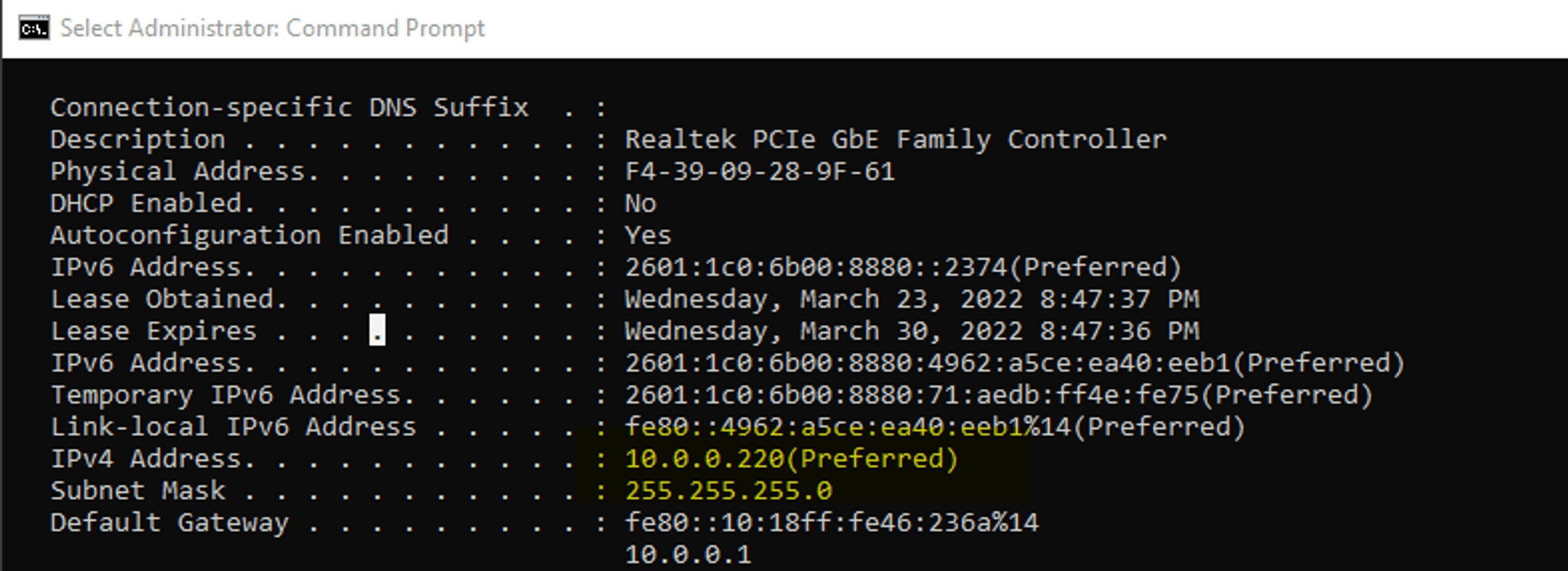Click the Command Prompt icon in title bar

33,29
